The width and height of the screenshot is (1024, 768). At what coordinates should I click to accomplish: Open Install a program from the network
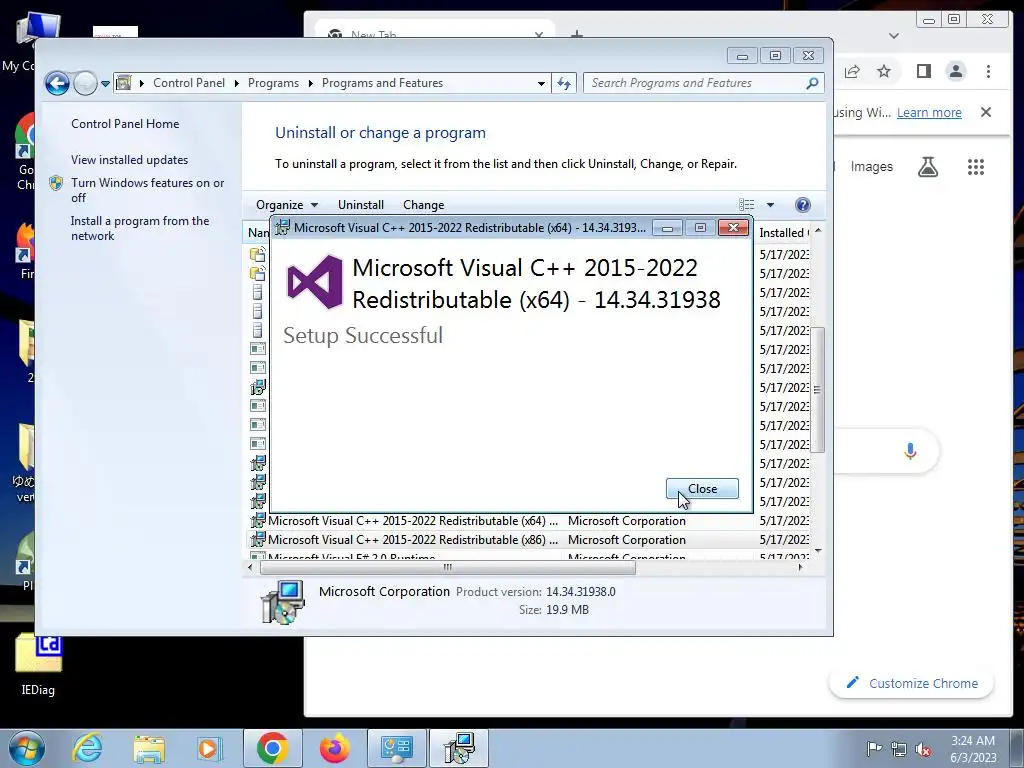pyautogui.click(x=140, y=228)
